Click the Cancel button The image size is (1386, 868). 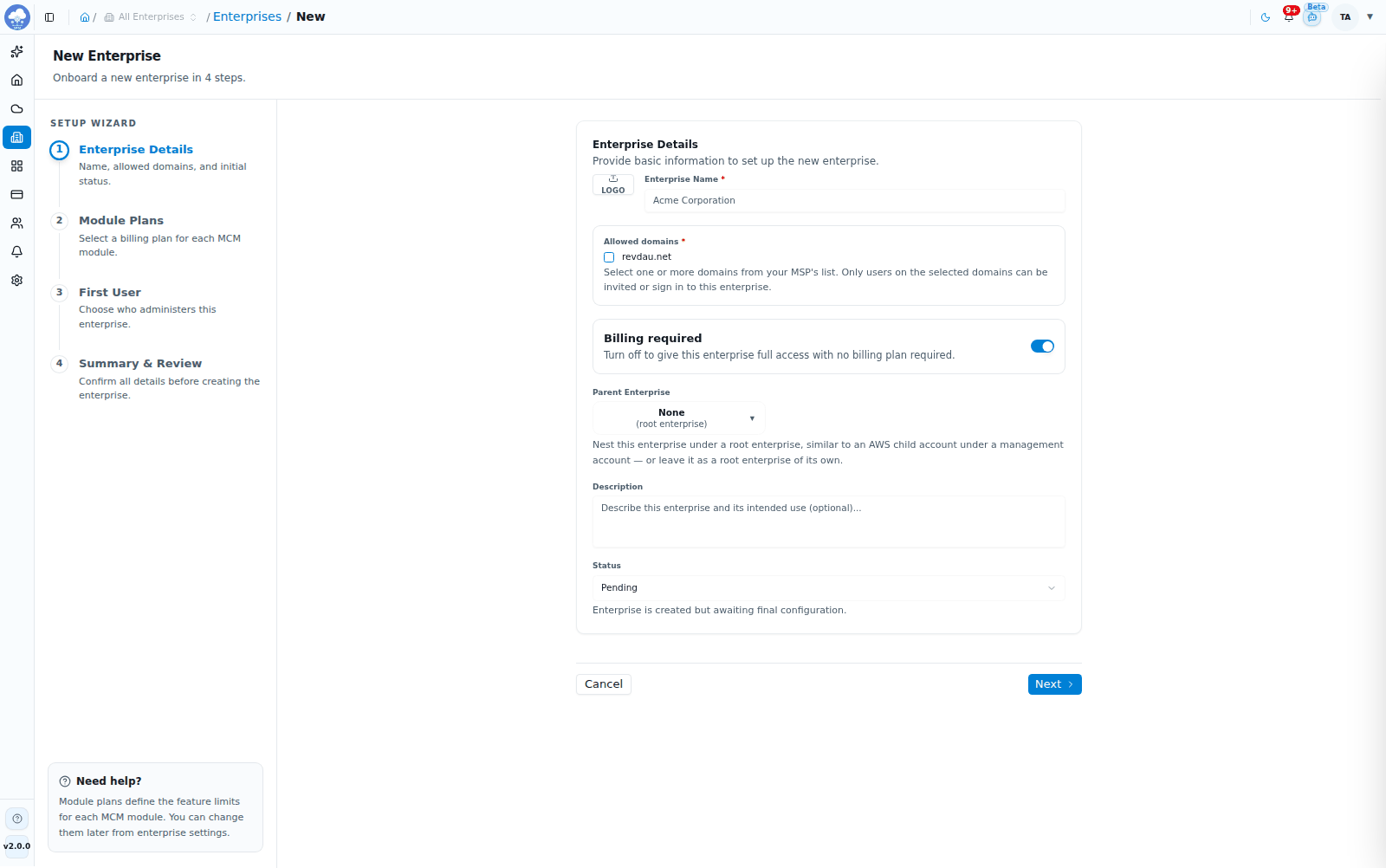[604, 684]
